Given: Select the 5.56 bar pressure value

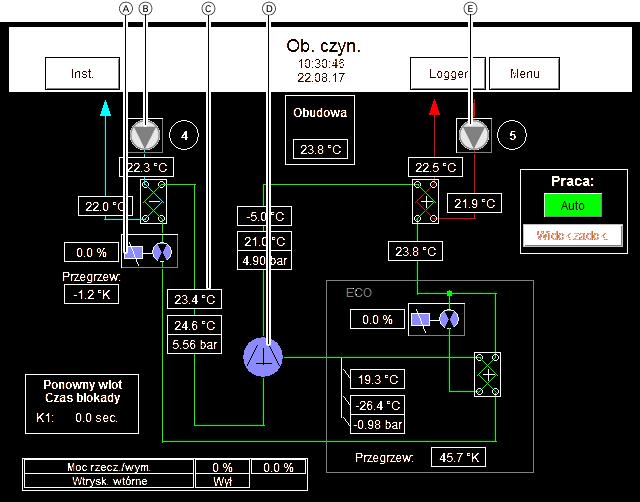Looking at the screenshot, I should pos(195,344).
